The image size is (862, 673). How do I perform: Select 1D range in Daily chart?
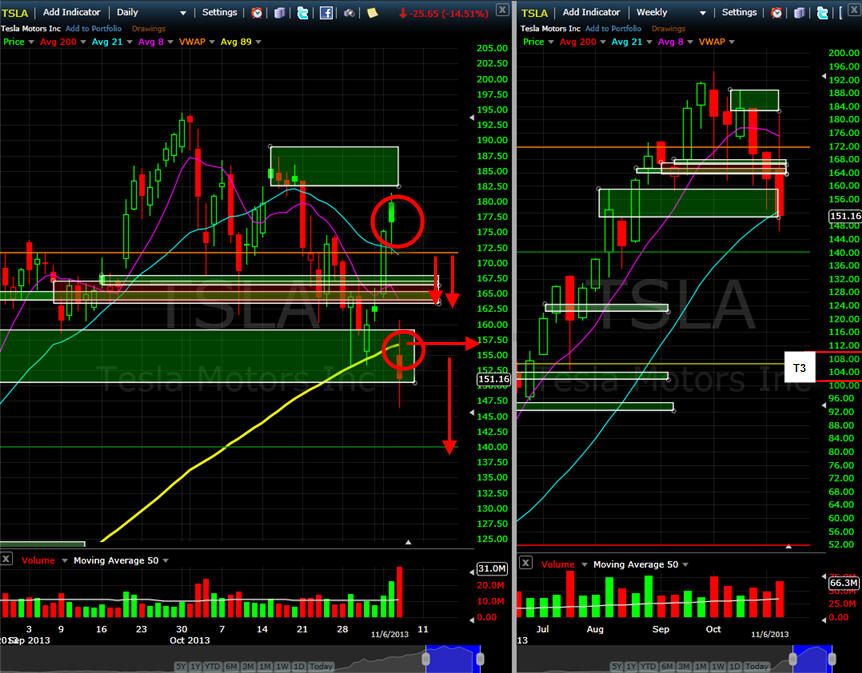click(299, 666)
